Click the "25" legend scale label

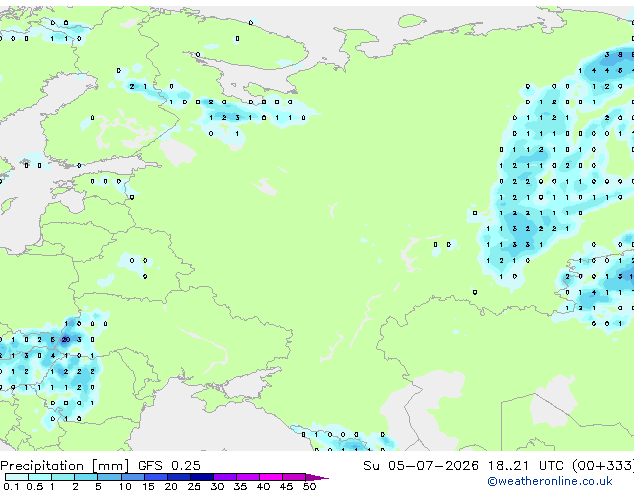click(194, 486)
